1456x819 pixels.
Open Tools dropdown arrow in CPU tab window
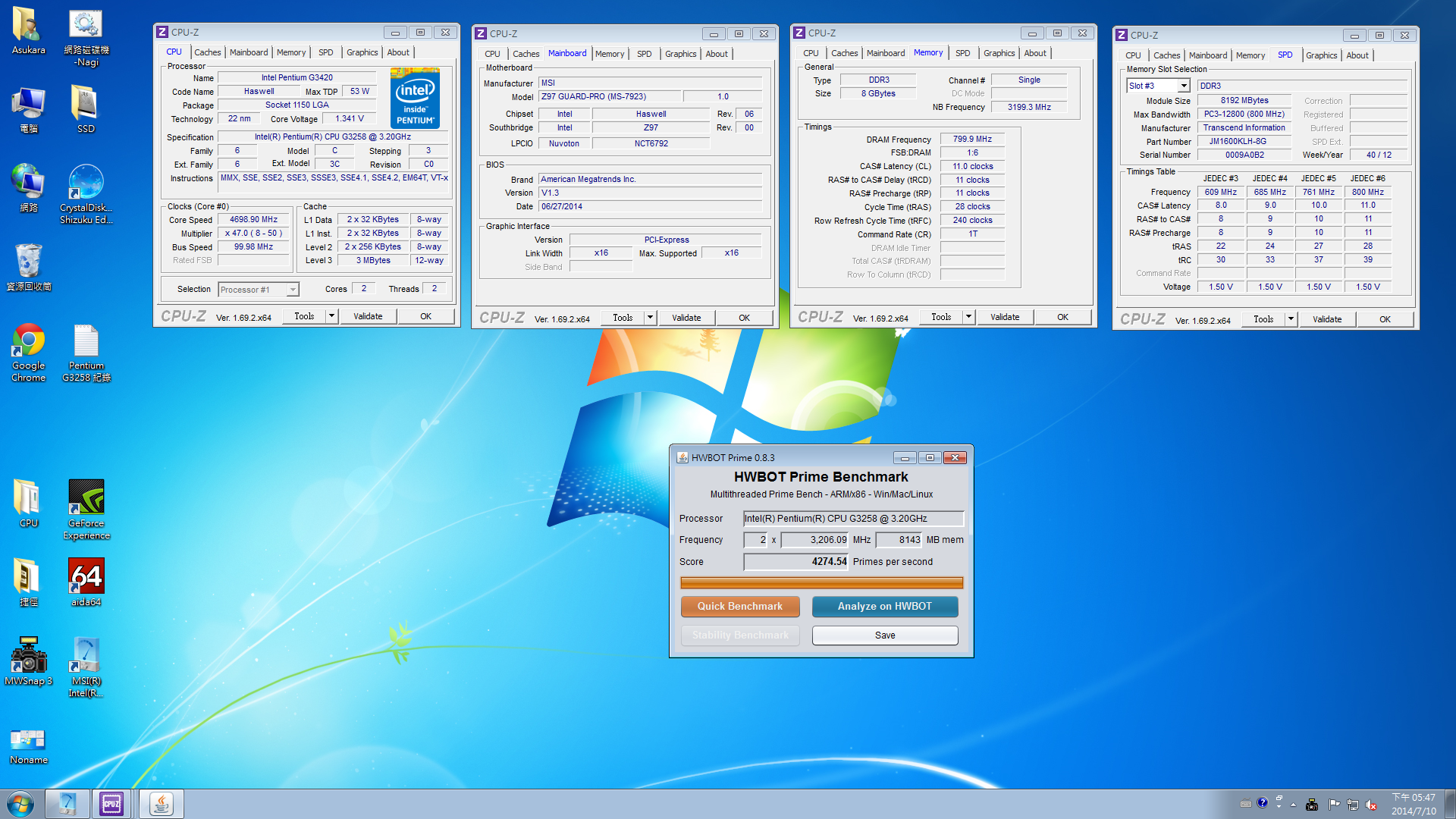pyautogui.click(x=331, y=316)
